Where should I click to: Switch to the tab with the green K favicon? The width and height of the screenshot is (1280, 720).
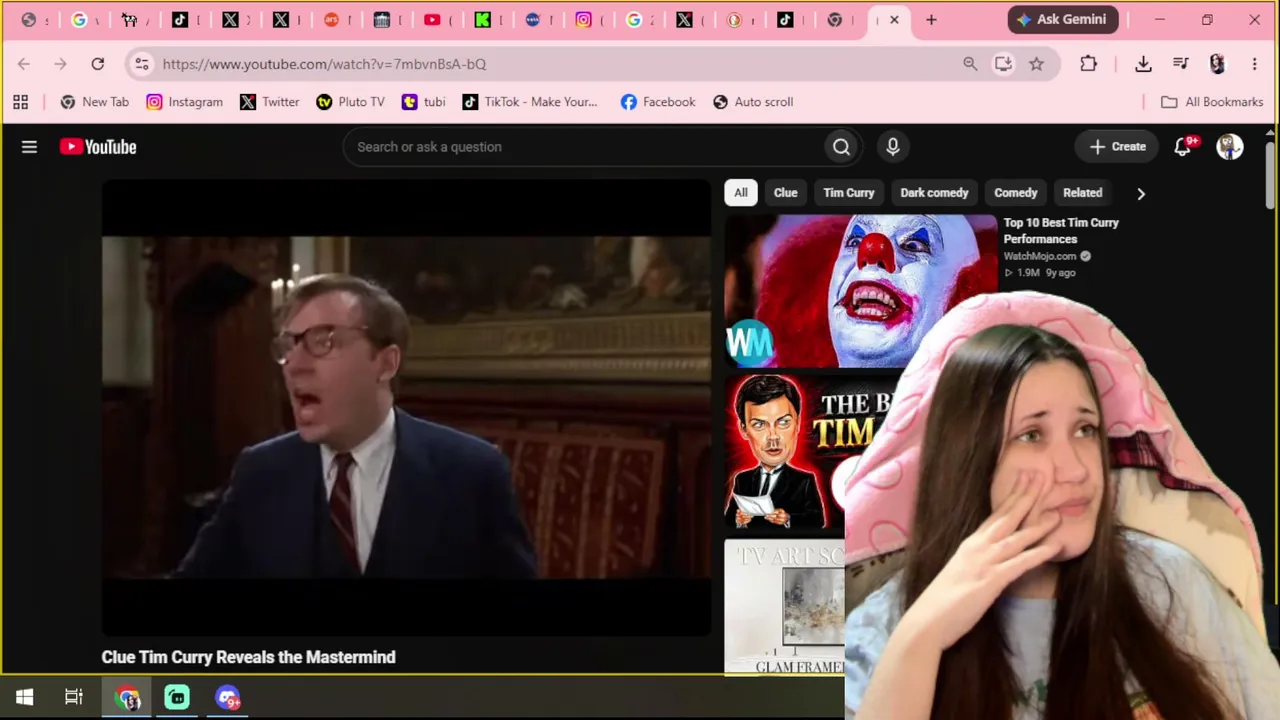click(x=483, y=20)
